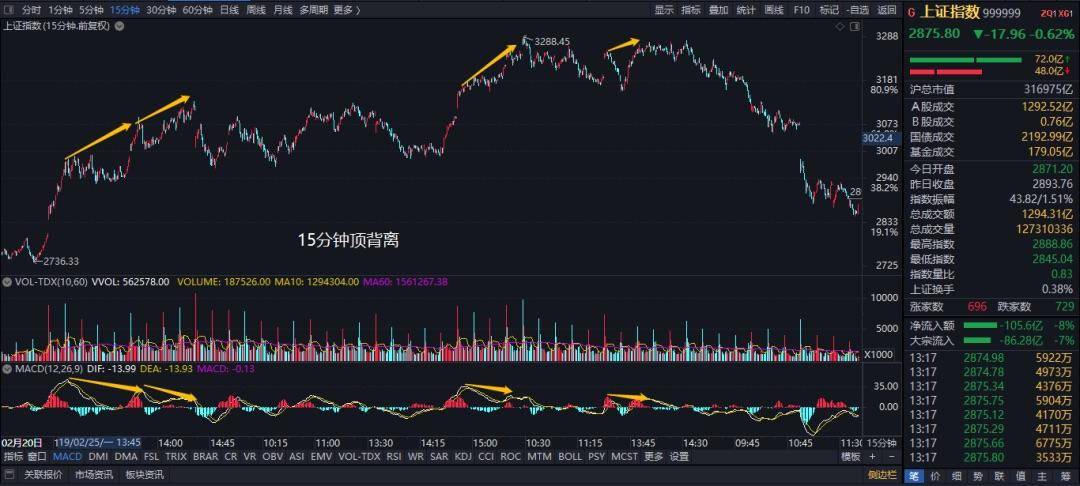Image resolution: width=1080 pixels, height=486 pixels.
Task: Select the 15分钟 period tab
Action: 125,10
